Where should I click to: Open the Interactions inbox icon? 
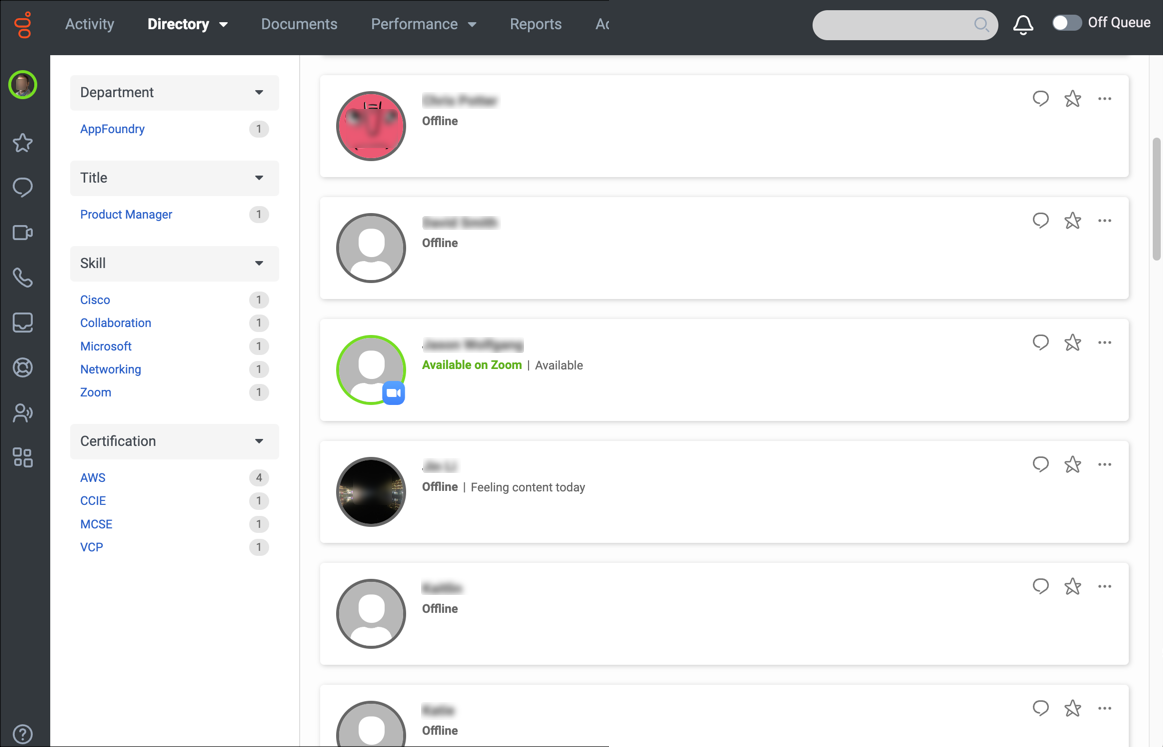pos(22,322)
